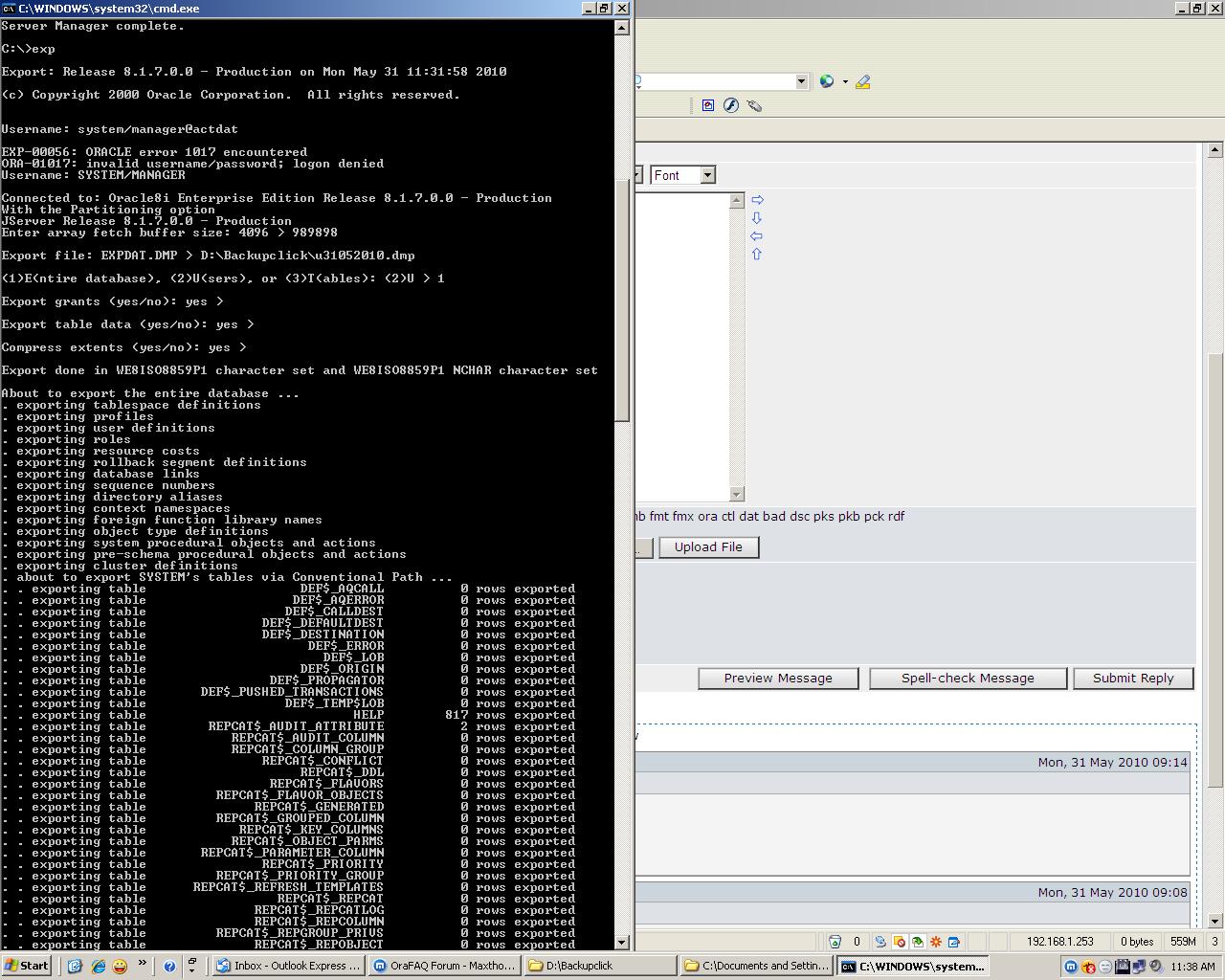Click the REPCAT$_AUDIT_ATTRIBUTE table row in cmd
Screen dimensions: 1225x980
tap(288, 726)
